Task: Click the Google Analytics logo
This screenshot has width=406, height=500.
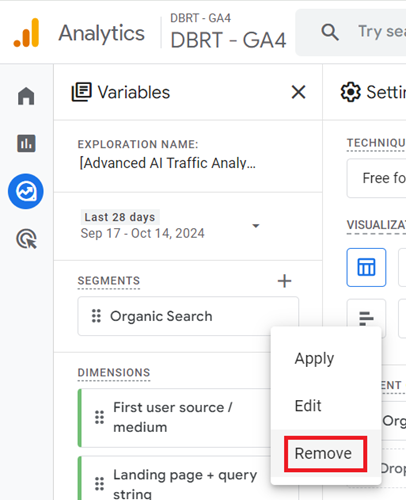Action: (26, 33)
